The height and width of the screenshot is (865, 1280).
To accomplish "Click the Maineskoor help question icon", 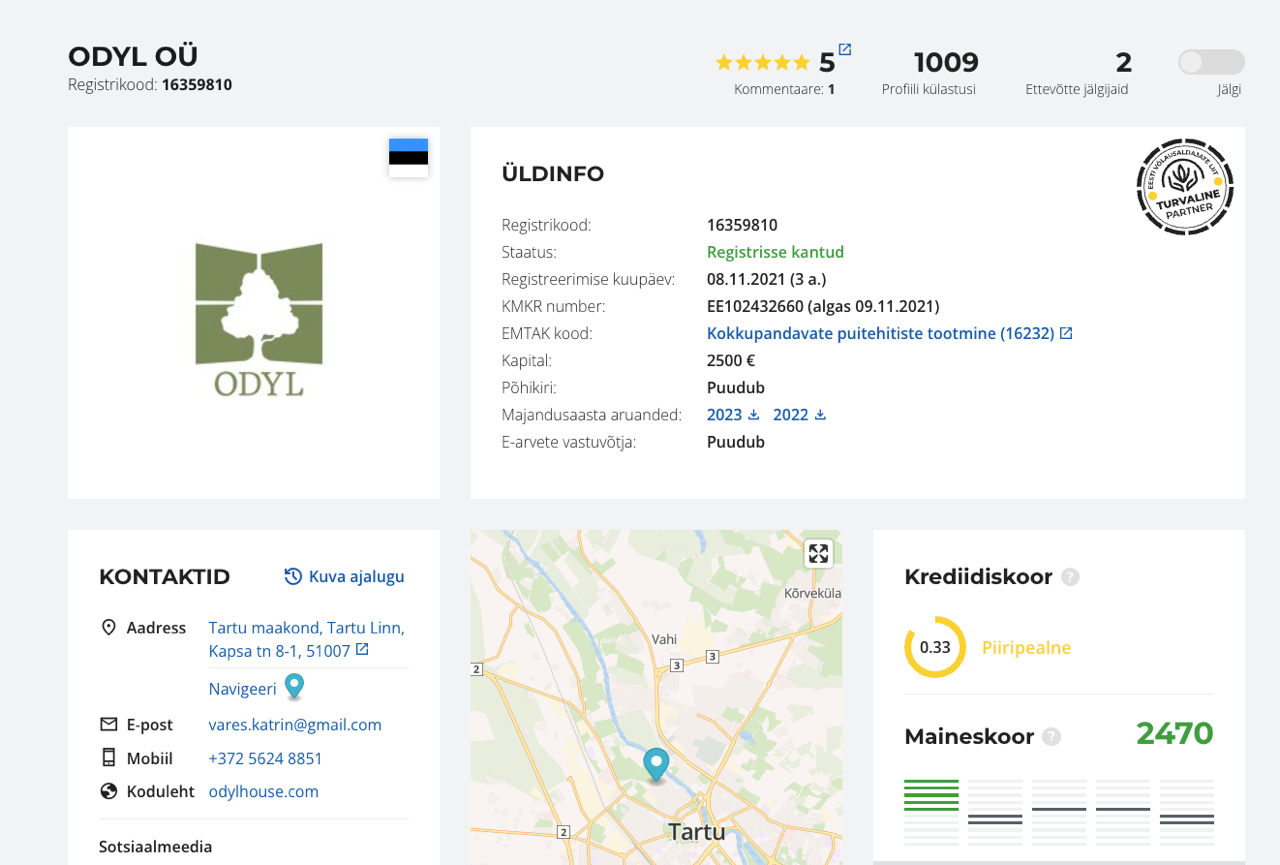I will (x=1051, y=737).
